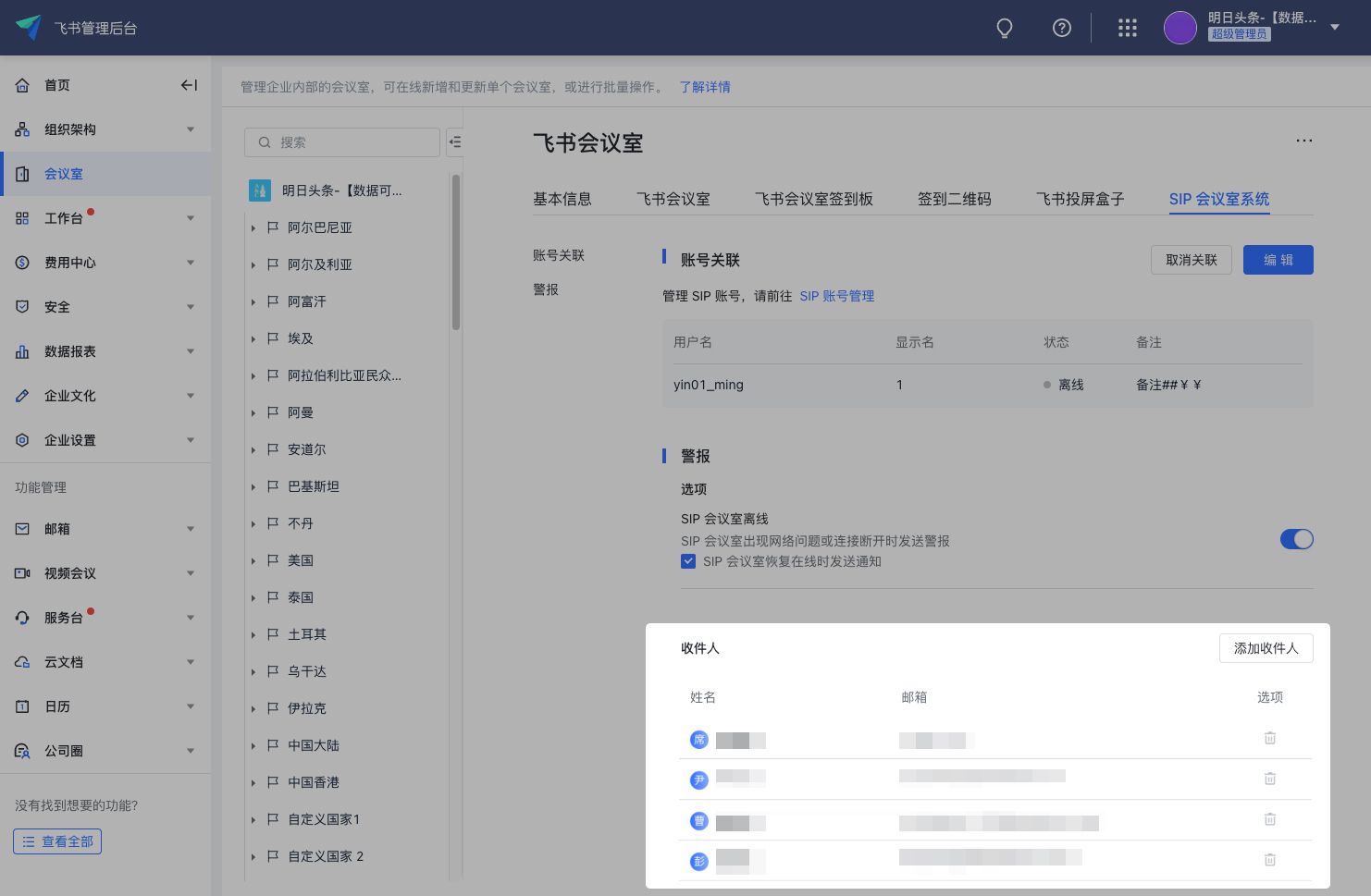The height and width of the screenshot is (896, 1371).
Task: Click the tenant logo next to 明日头条
Action: (x=260, y=190)
